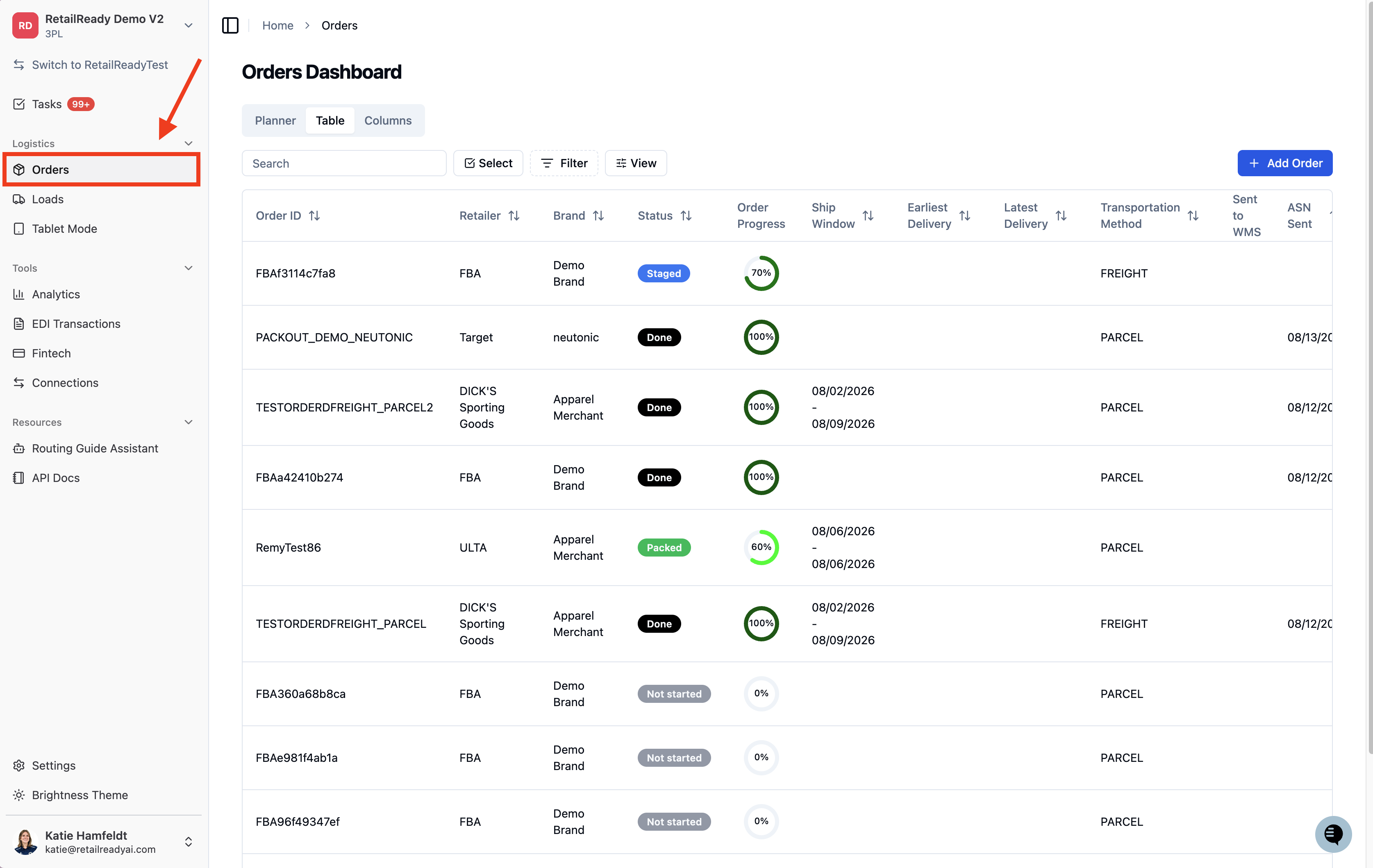The height and width of the screenshot is (868, 1373).
Task: Switch to RetailReadyTest account
Action: 91,65
